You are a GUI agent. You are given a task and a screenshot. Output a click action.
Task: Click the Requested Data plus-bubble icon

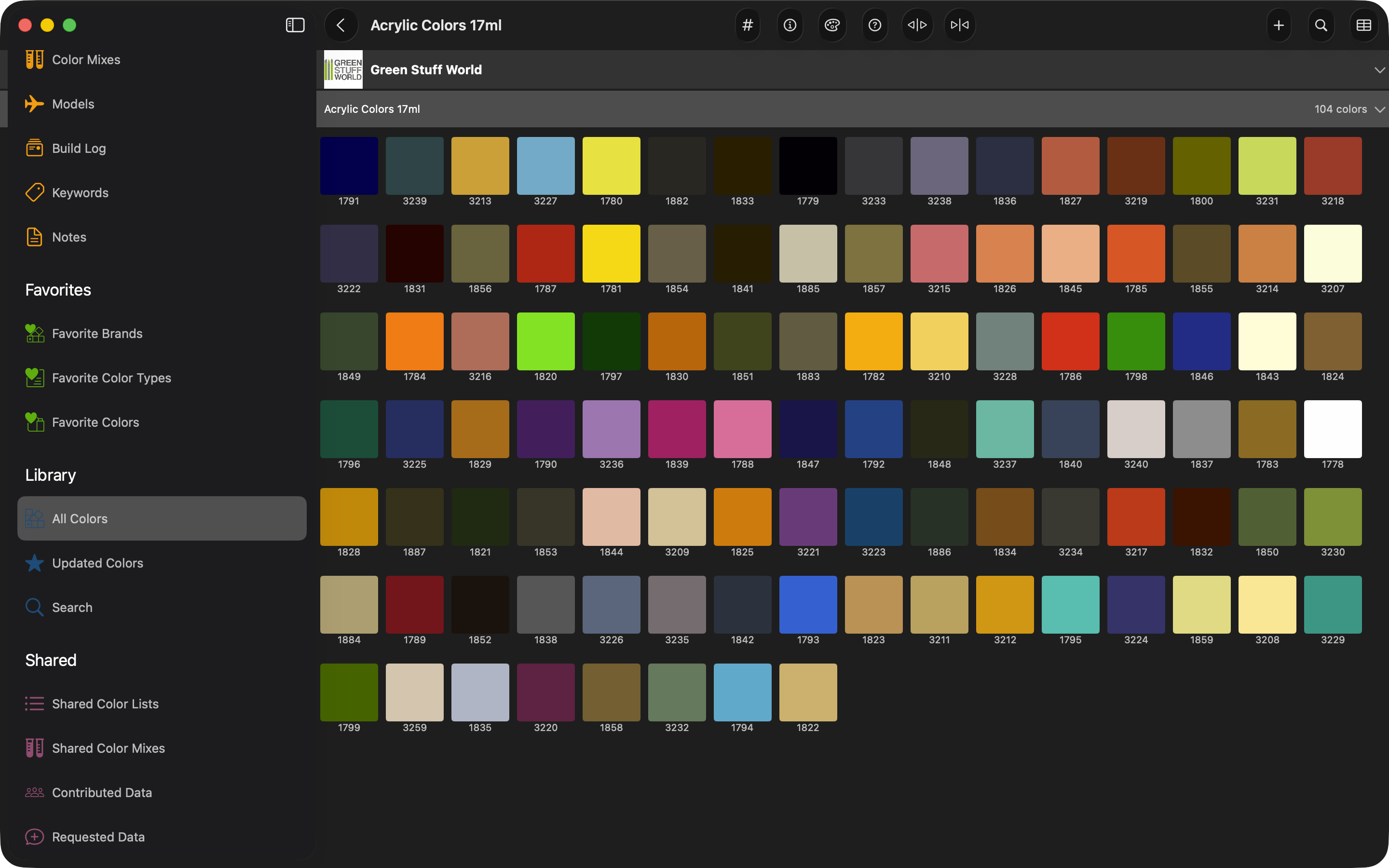tap(34, 837)
